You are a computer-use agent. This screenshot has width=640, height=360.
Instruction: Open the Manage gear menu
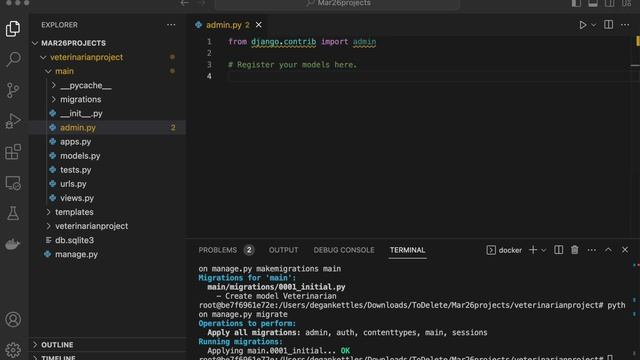coord(13,350)
